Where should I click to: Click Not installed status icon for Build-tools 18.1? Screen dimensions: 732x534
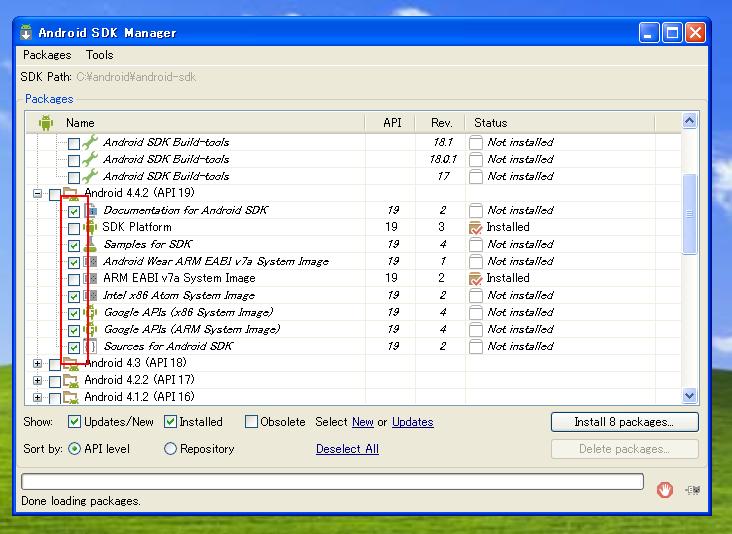pos(476,142)
